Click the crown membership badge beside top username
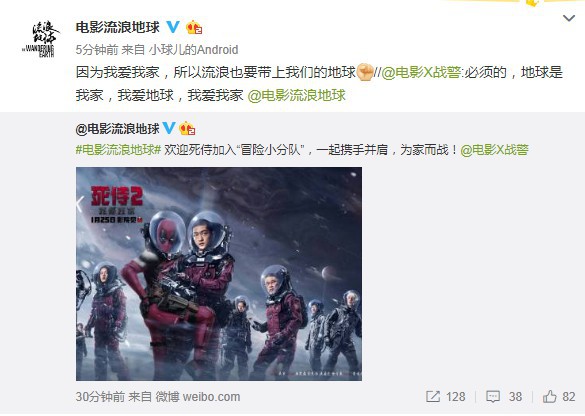 (x=194, y=27)
